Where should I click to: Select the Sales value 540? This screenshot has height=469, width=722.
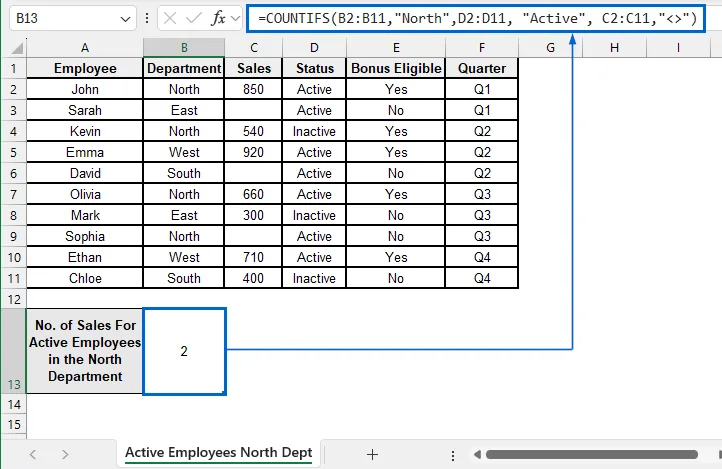(253, 131)
